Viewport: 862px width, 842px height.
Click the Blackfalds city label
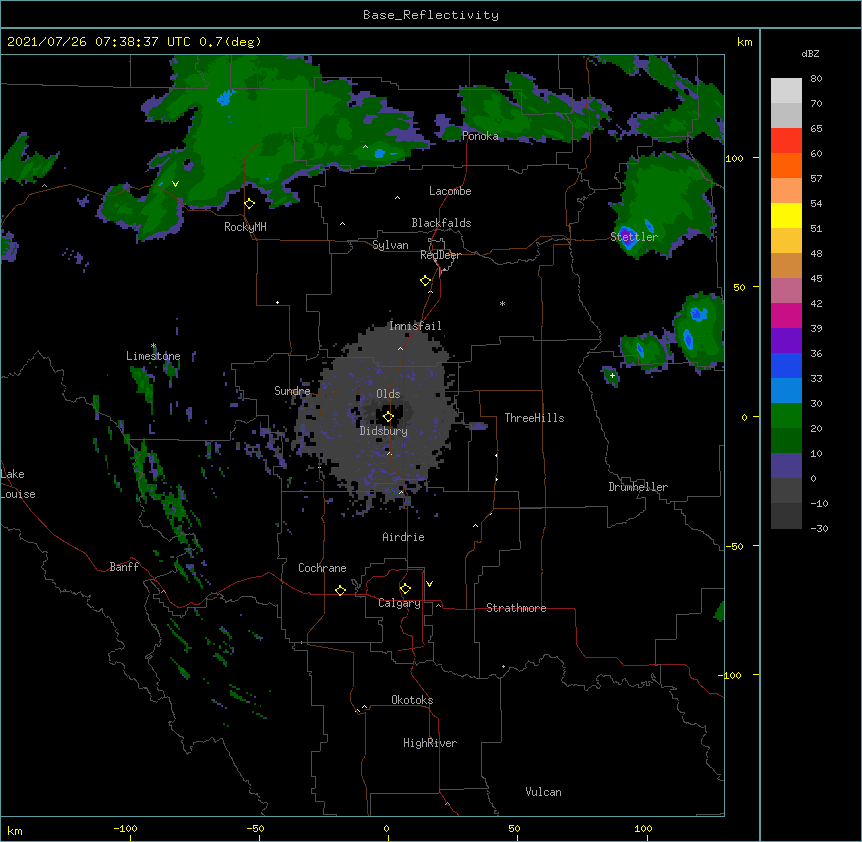pos(441,223)
